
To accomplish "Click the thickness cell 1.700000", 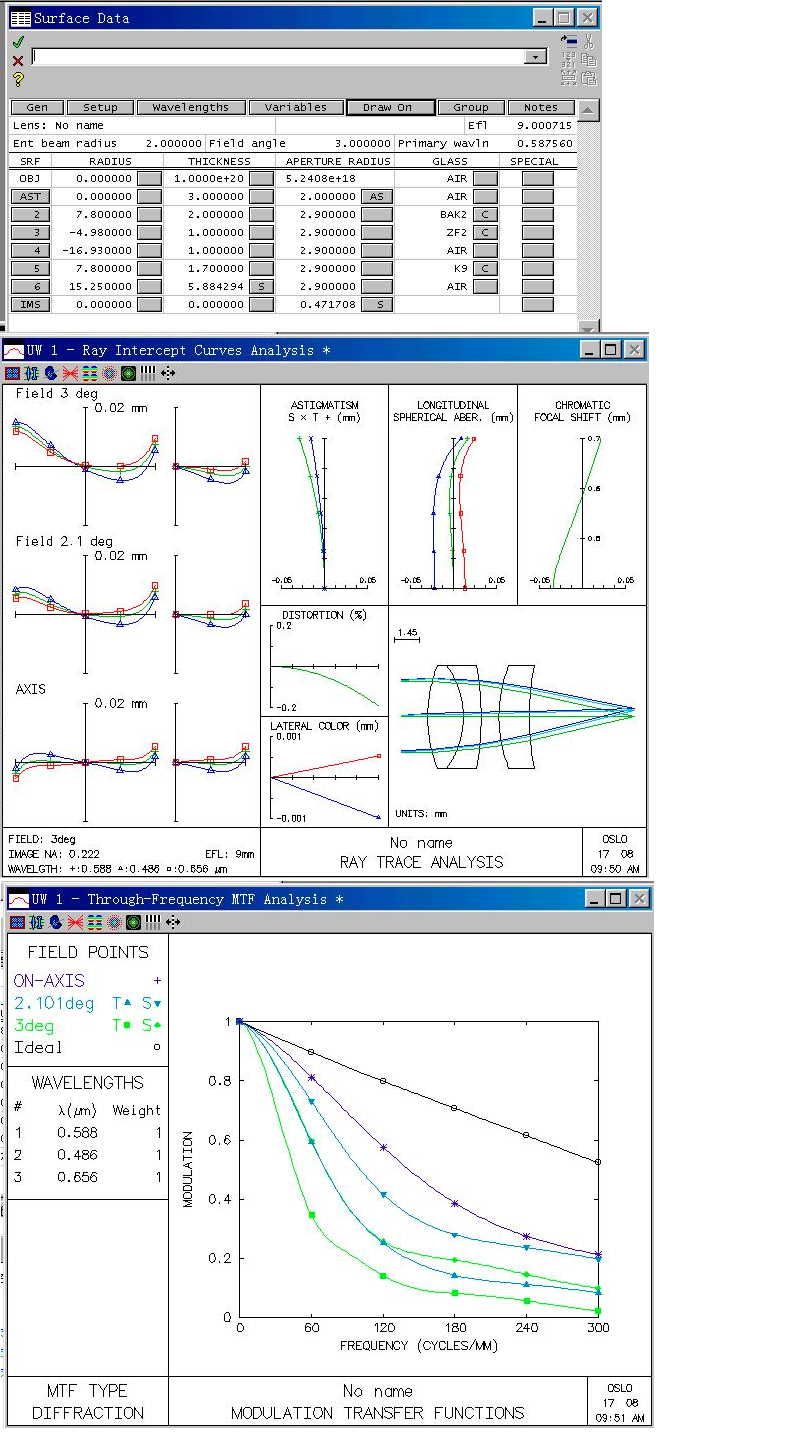I will tap(216, 268).
